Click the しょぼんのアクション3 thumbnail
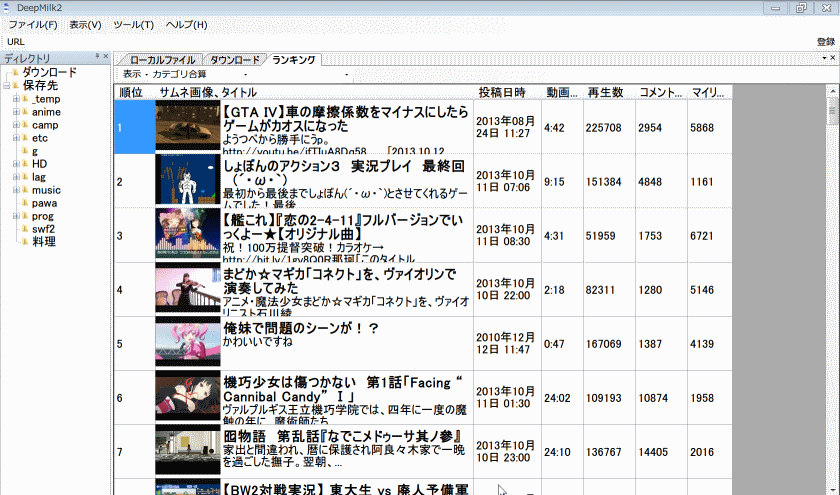Screen dimensions: 840x495 click(x=188, y=179)
